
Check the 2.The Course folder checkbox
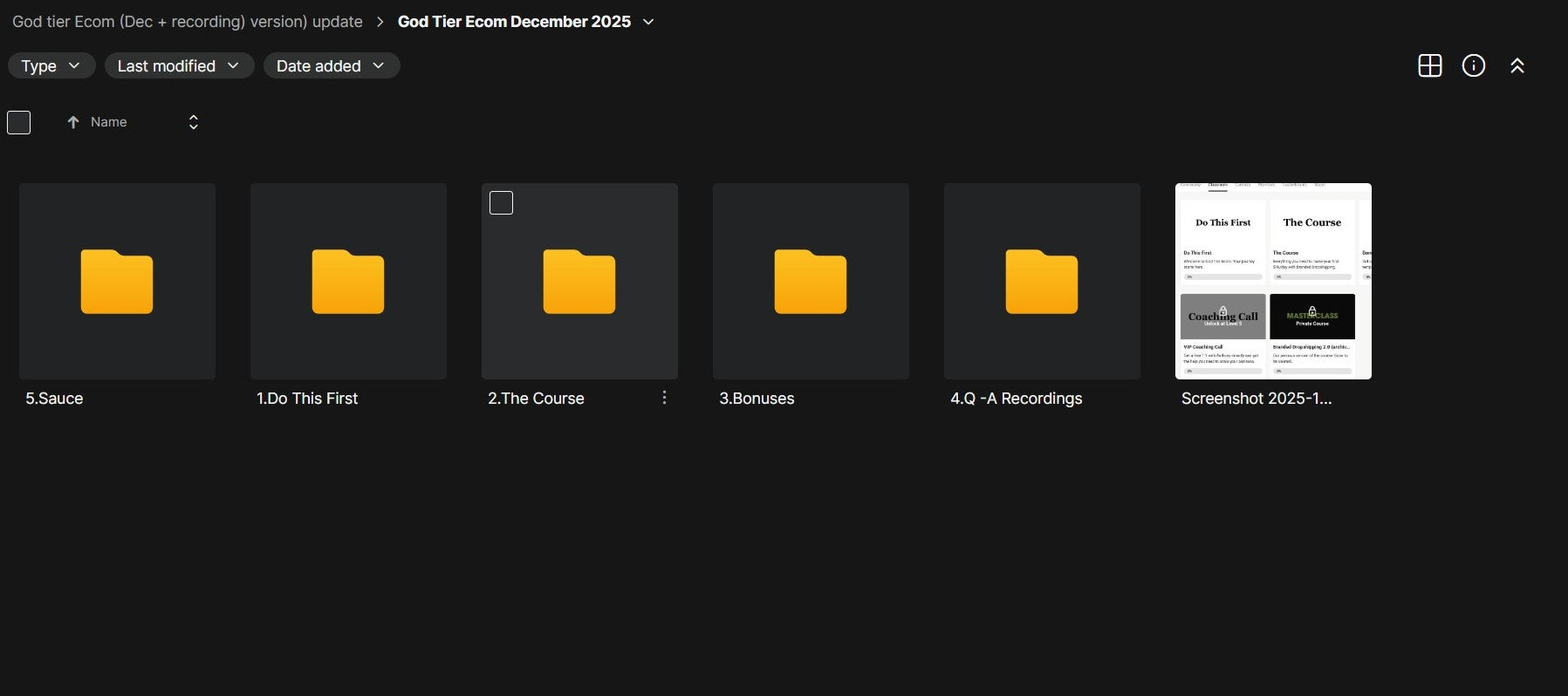501,203
